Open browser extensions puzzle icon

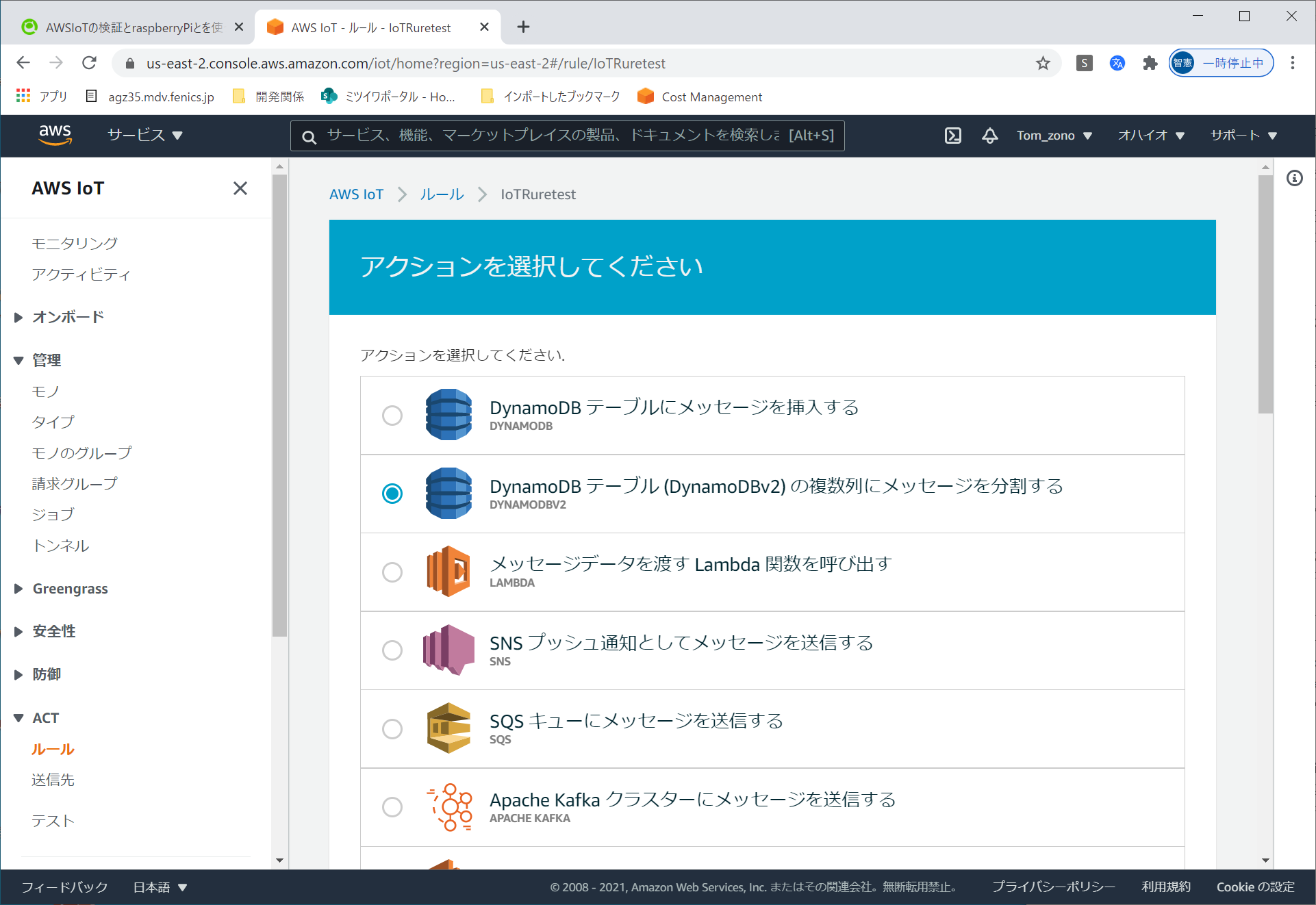coord(1150,64)
